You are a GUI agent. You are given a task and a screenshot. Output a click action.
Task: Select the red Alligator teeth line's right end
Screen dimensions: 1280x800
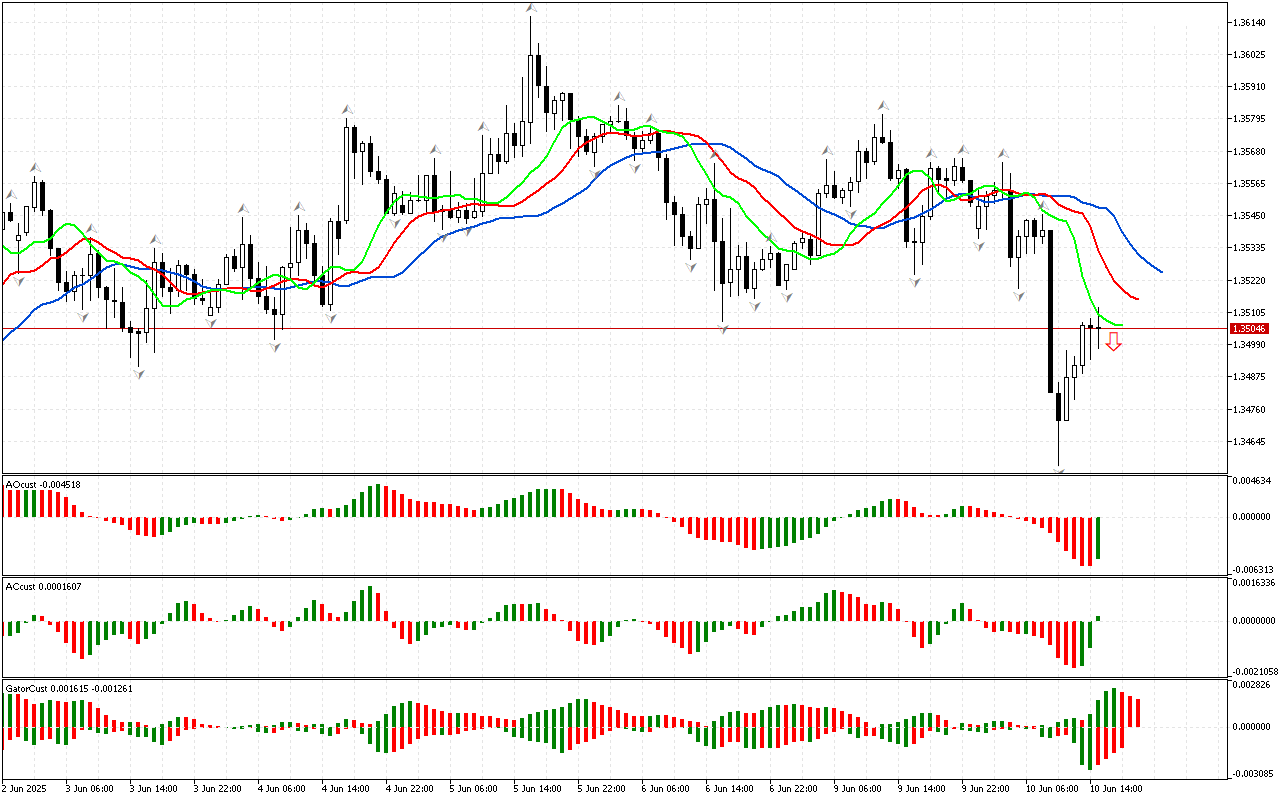(x=1137, y=298)
